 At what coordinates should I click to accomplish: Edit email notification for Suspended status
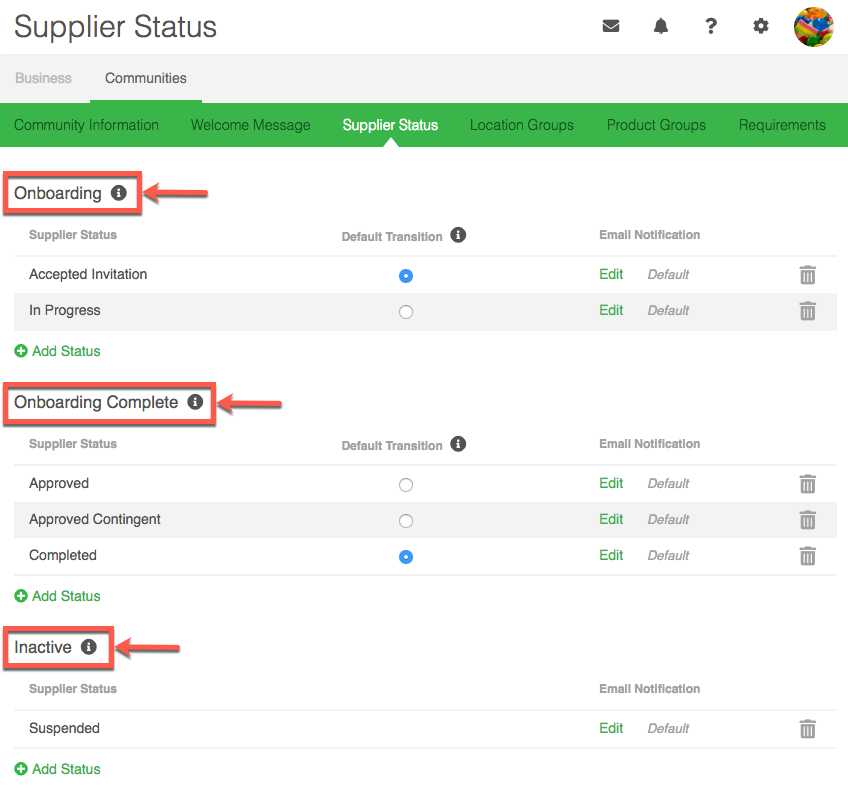(x=611, y=728)
